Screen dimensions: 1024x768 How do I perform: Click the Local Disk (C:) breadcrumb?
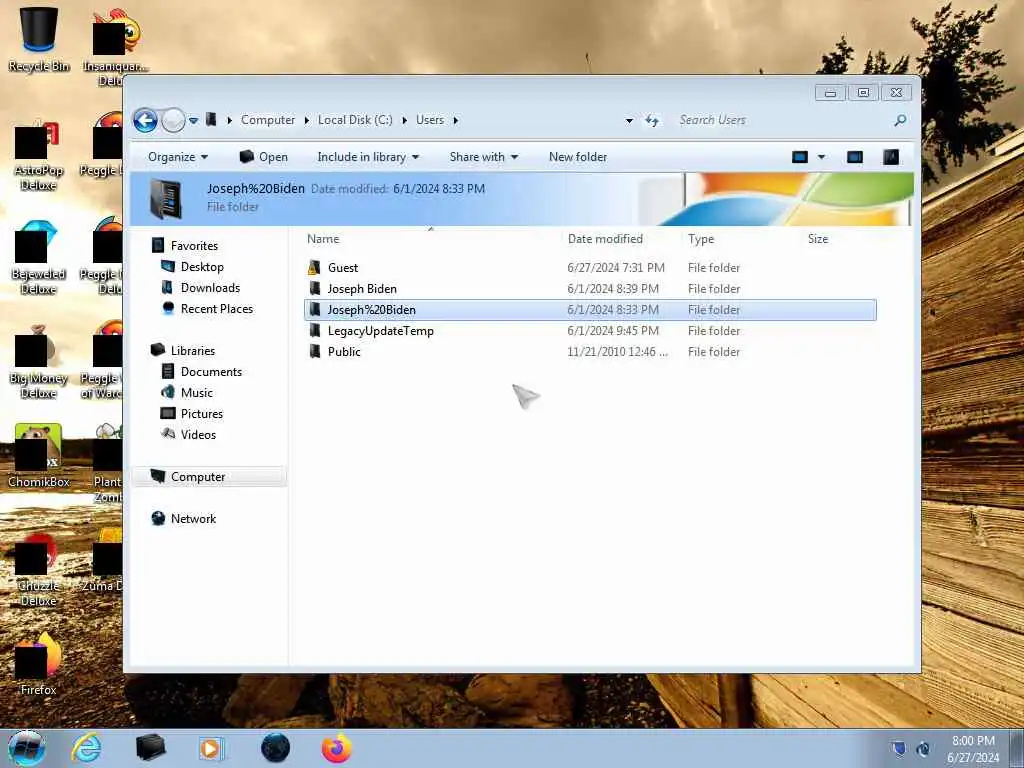[355, 120]
